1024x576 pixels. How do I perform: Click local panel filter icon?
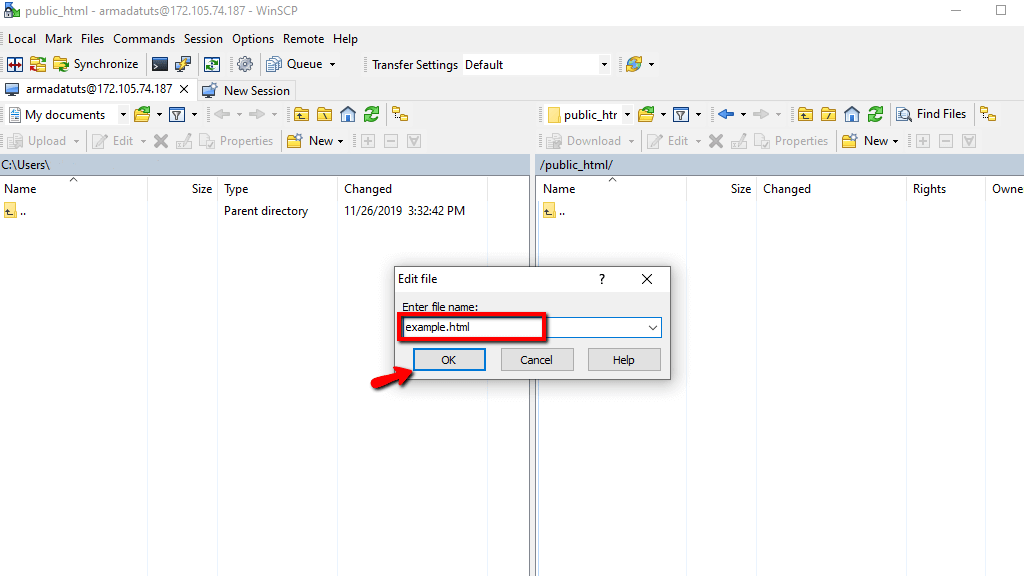click(x=177, y=115)
